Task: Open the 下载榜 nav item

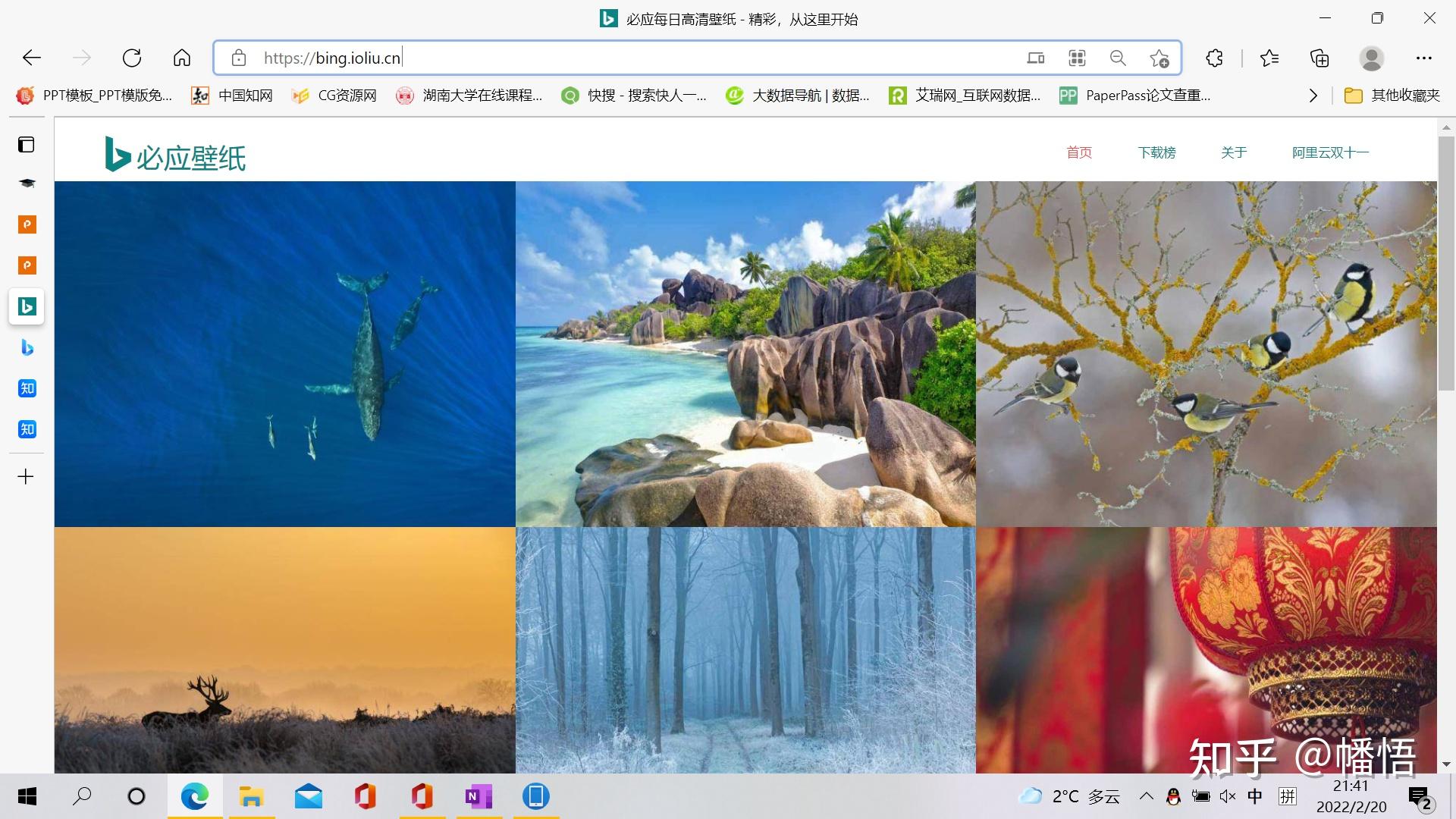Action: [x=1157, y=152]
